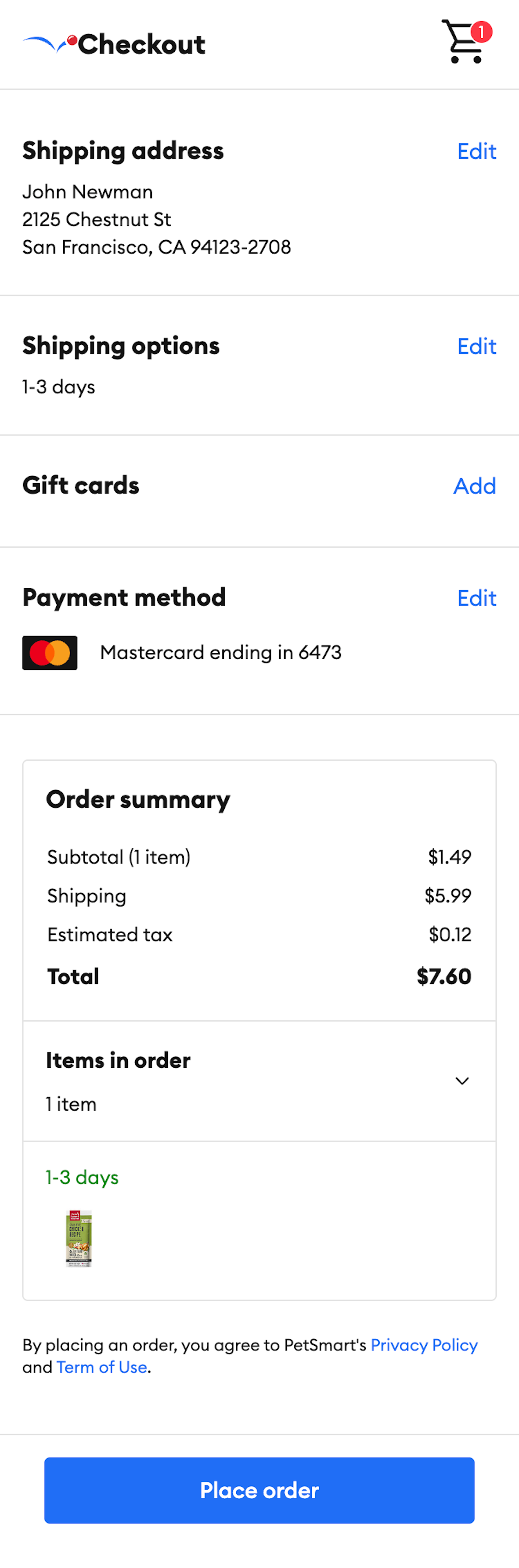Click the Mastercard card icon
519x1568 pixels.
[x=49, y=652]
